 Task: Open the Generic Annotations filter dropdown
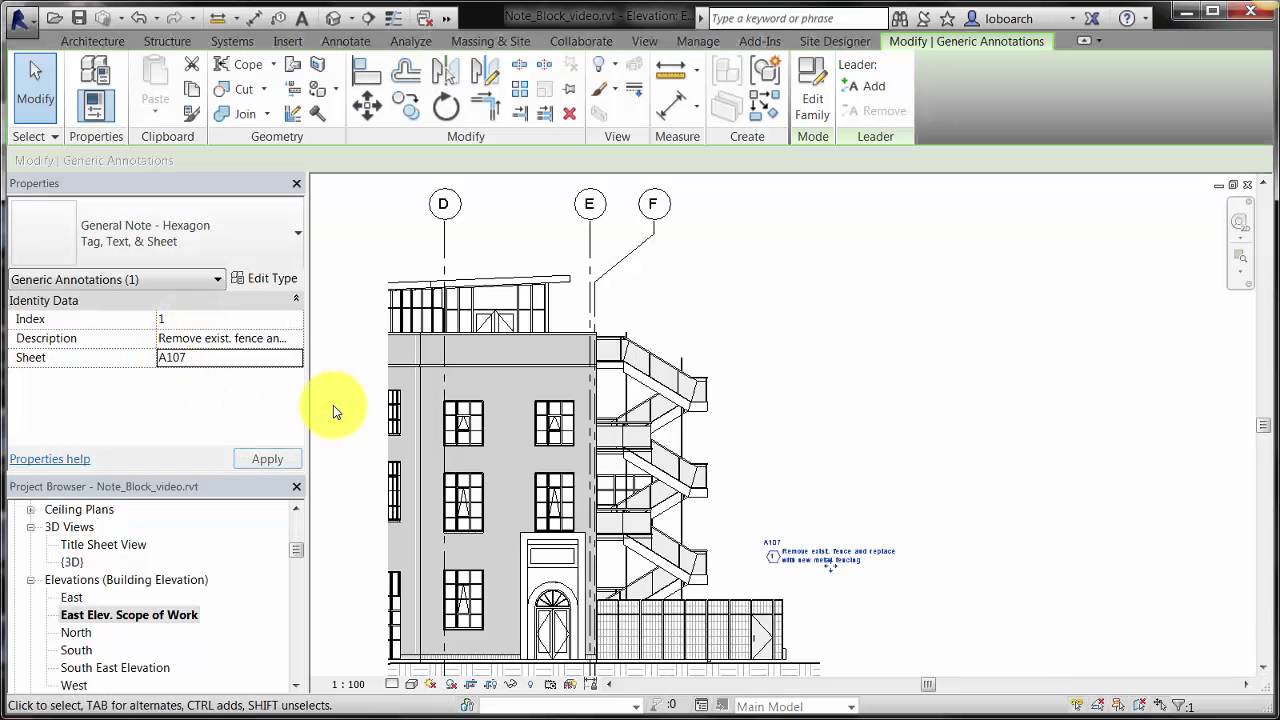[x=217, y=280]
